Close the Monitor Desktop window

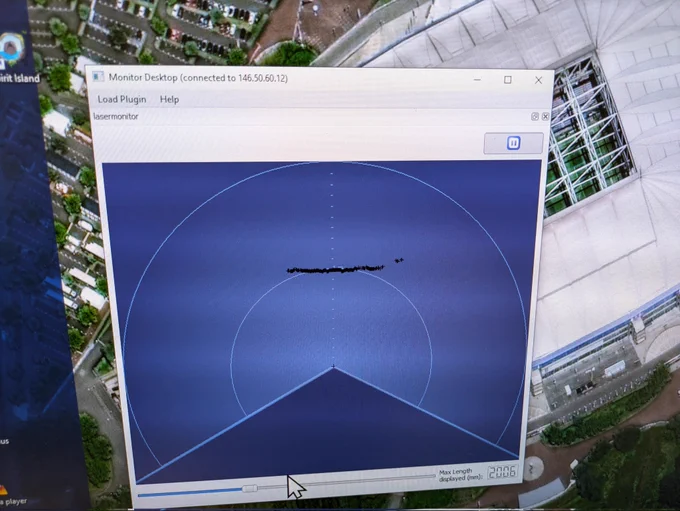(538, 80)
